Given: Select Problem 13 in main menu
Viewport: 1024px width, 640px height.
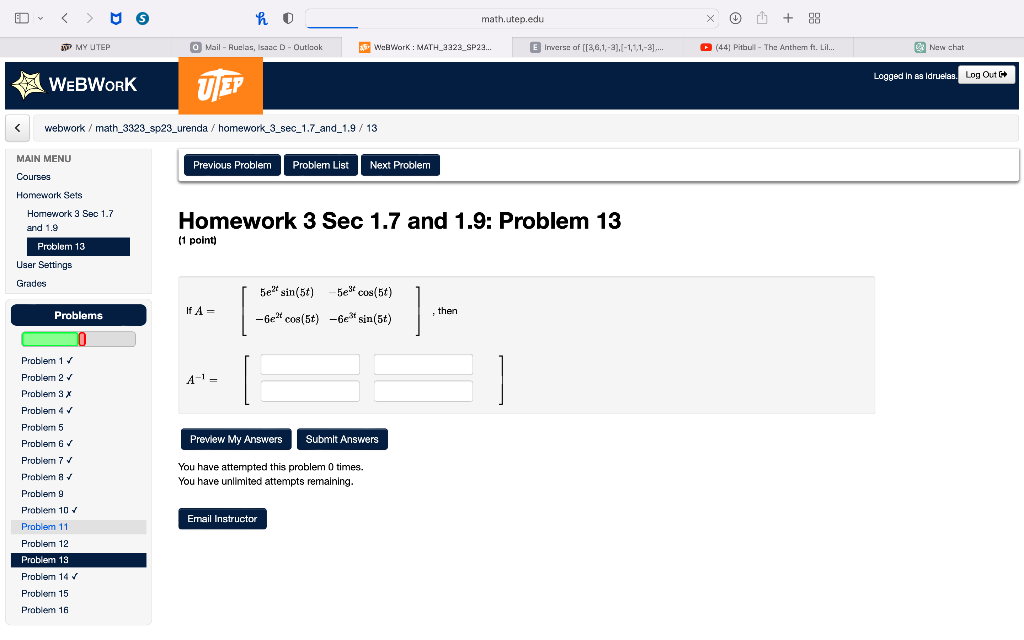Looking at the screenshot, I should pos(78,246).
